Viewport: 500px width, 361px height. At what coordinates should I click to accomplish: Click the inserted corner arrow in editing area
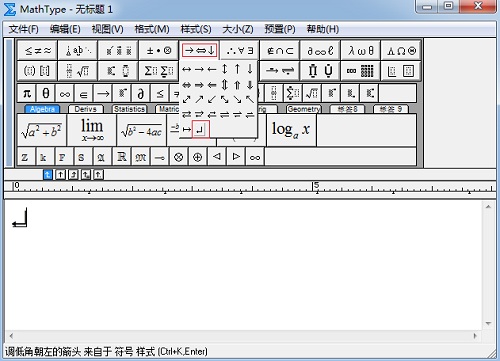coord(20,218)
